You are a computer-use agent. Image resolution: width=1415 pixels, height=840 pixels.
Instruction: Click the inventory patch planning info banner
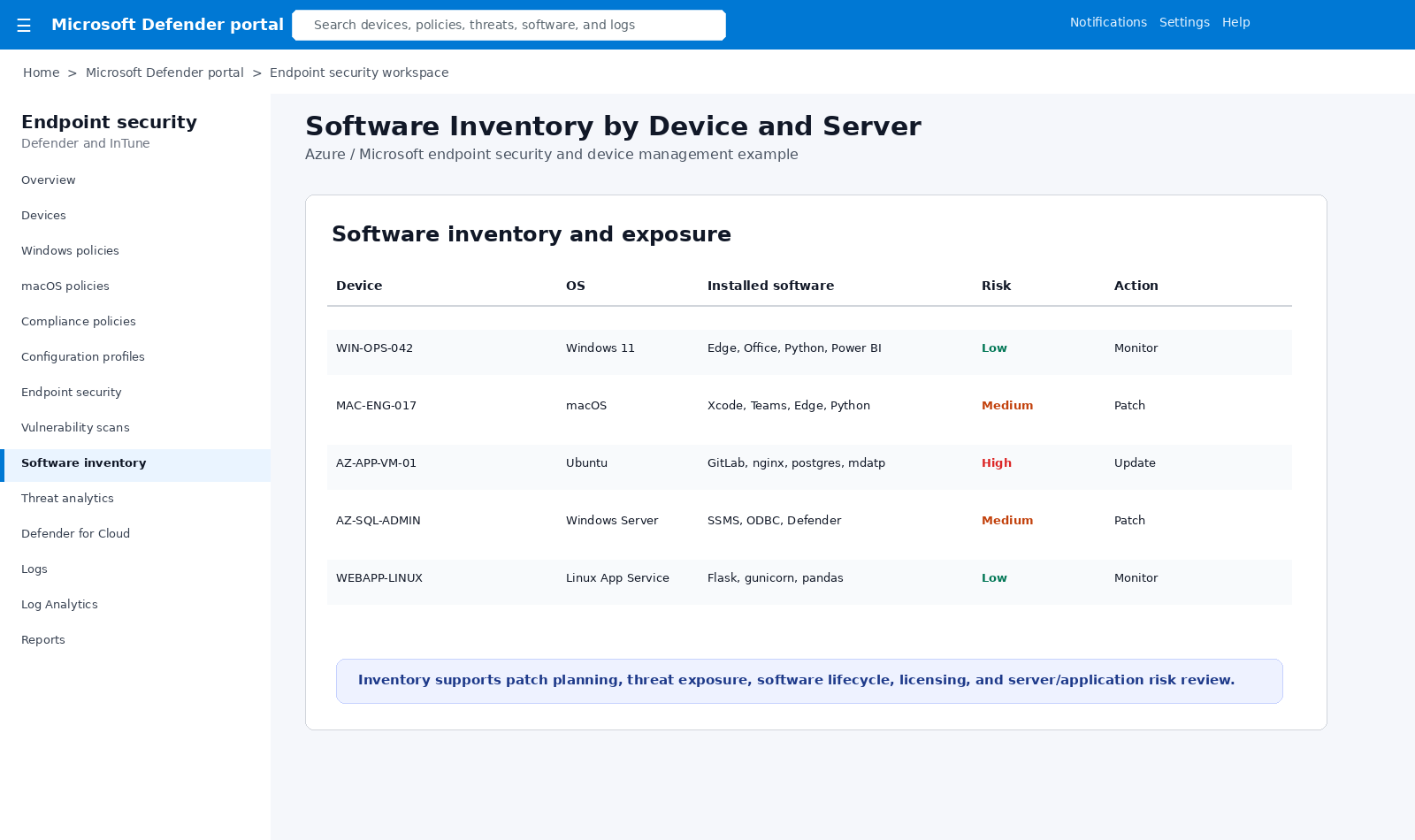coord(809,681)
